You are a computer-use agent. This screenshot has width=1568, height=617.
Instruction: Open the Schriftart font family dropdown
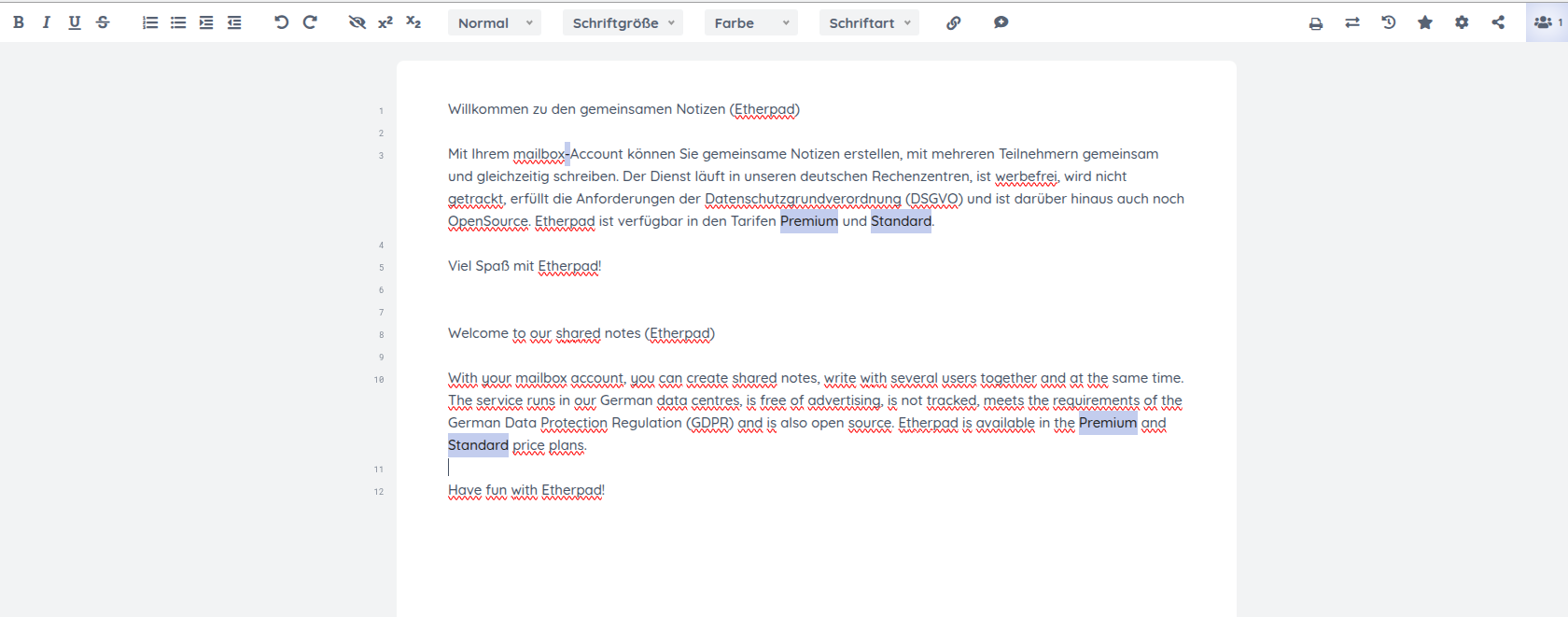[869, 22]
